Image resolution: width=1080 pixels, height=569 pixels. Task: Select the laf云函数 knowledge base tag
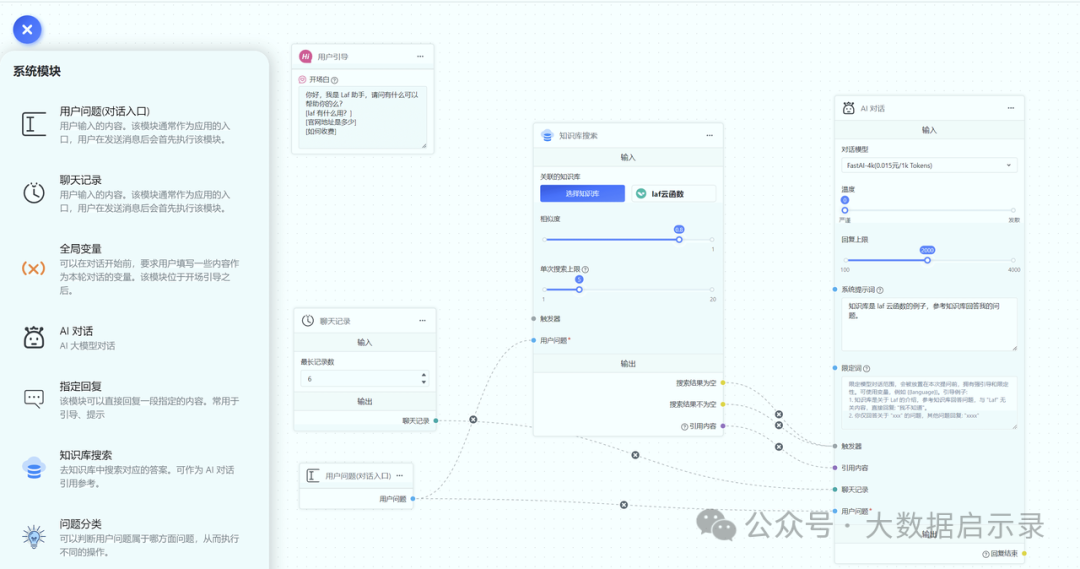[674, 194]
